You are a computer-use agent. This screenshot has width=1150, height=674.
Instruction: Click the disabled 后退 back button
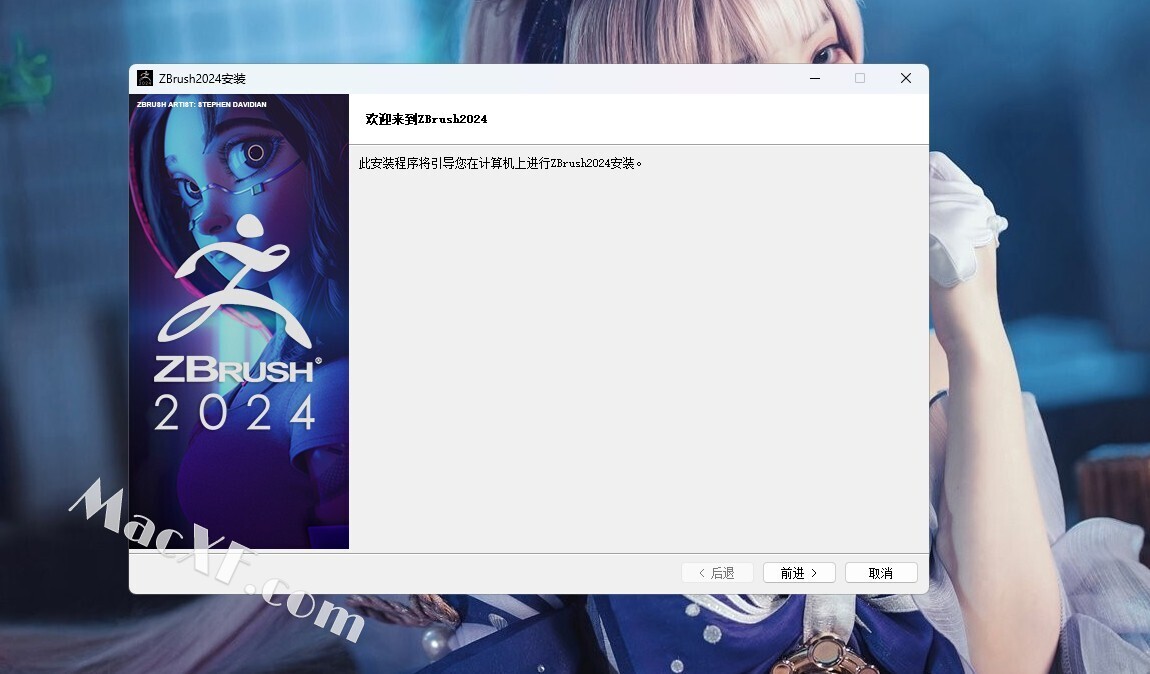click(717, 573)
